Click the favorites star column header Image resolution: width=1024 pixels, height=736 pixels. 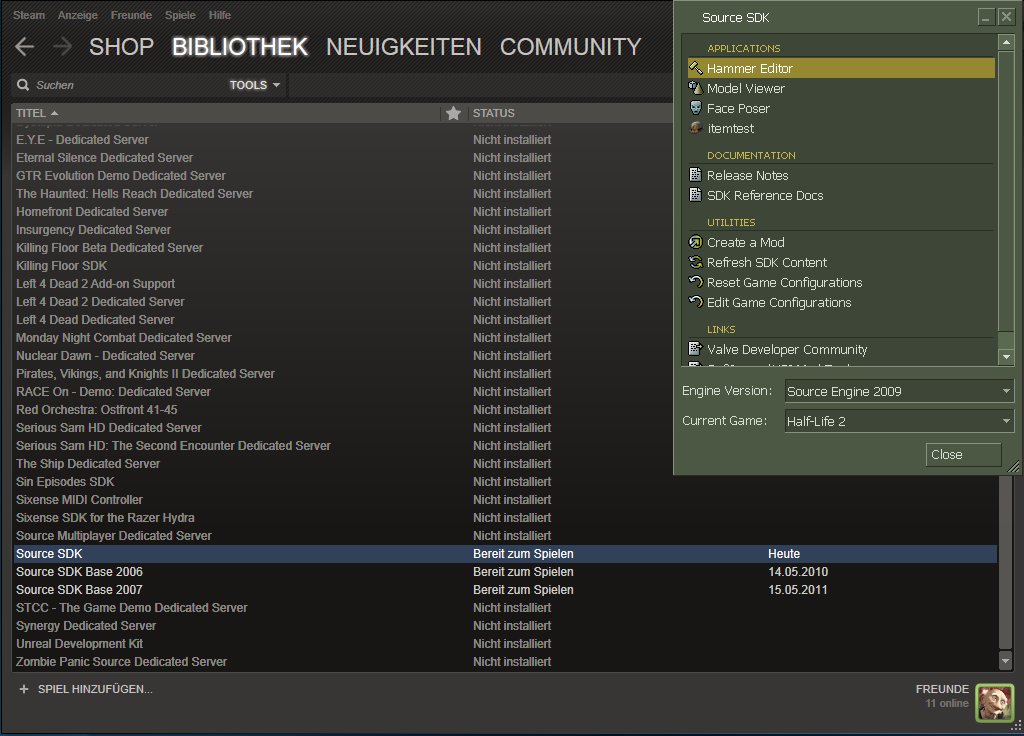[453, 113]
